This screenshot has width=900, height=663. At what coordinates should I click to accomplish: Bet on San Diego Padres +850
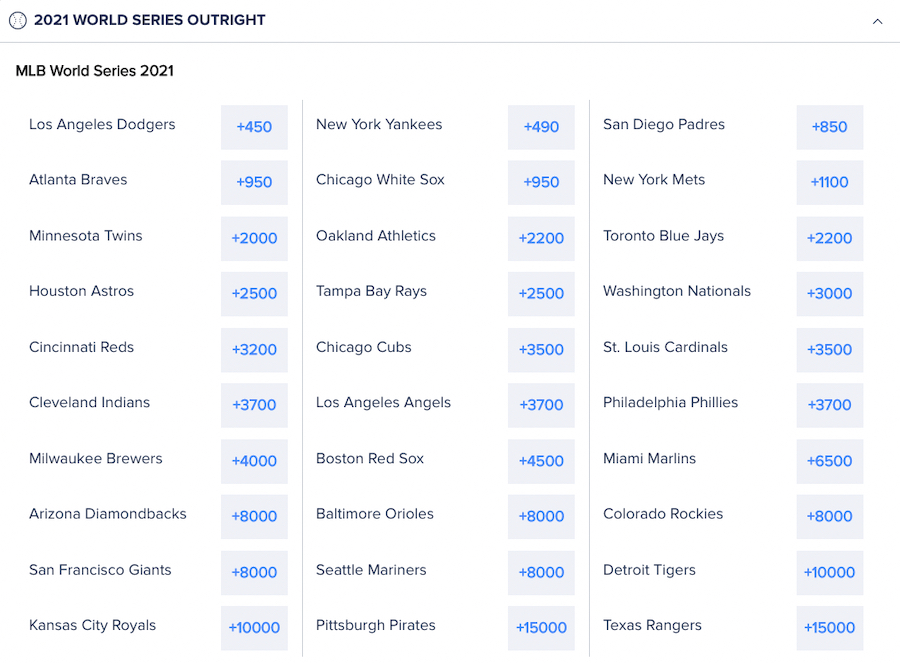click(829, 127)
